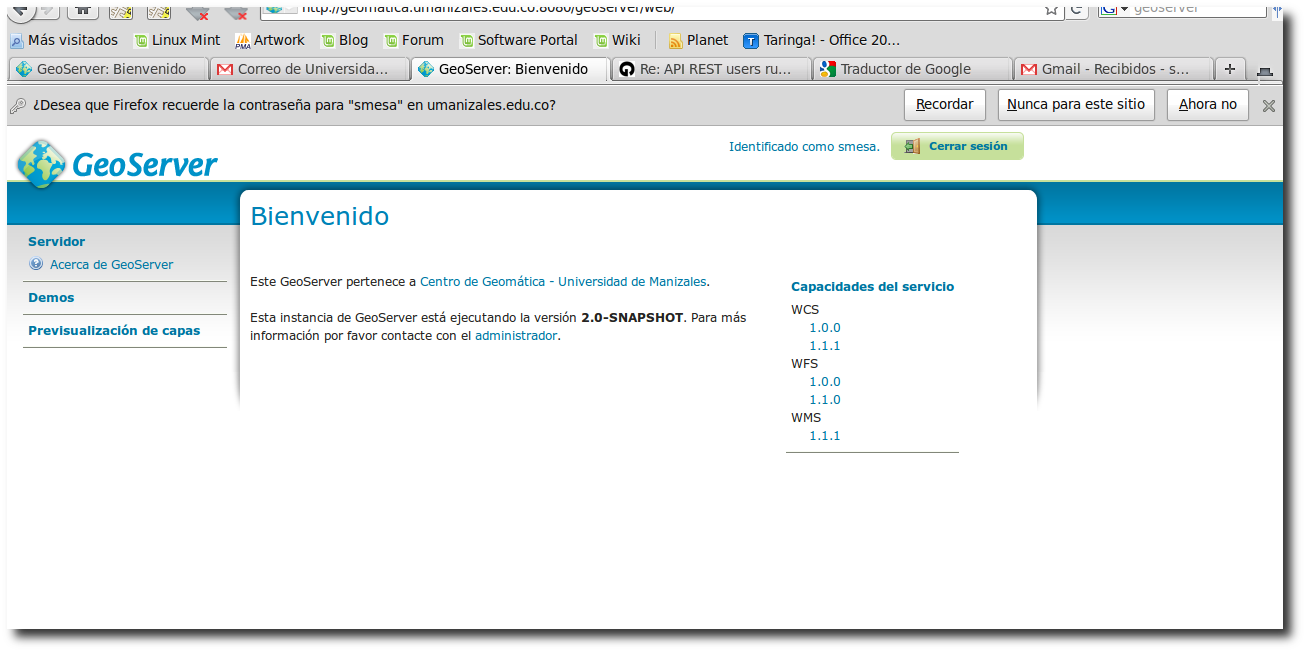Switch to Traductor de Google tab
The height and width of the screenshot is (652, 1306).
point(912,69)
